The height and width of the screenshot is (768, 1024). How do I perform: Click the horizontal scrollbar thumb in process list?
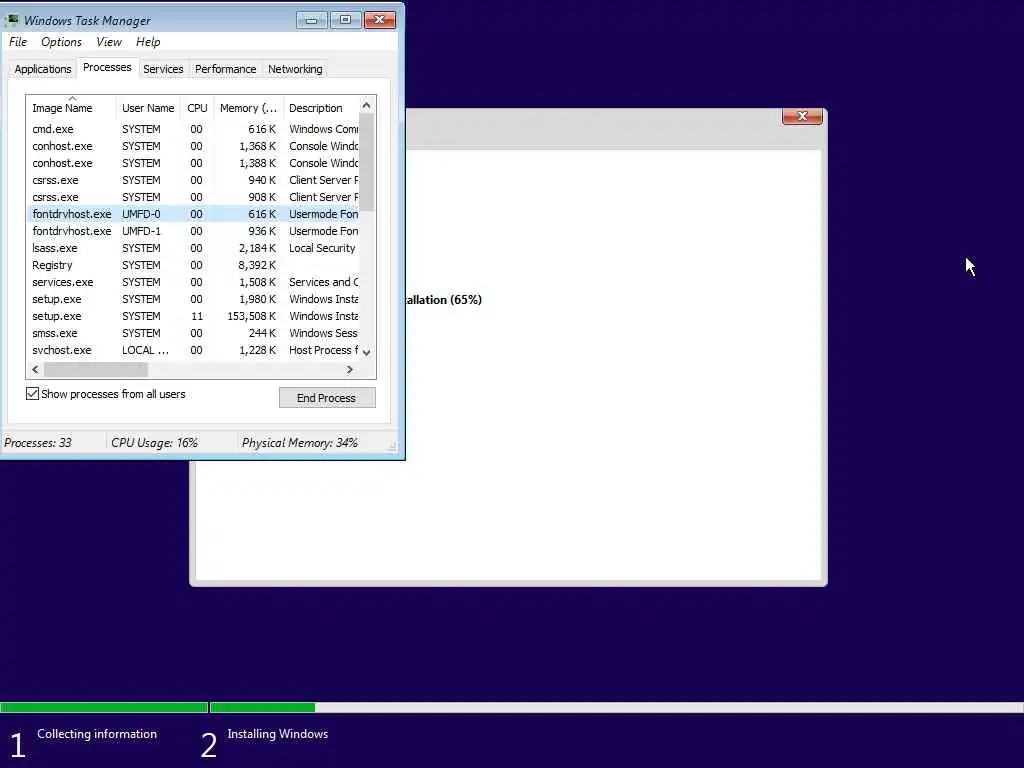96,370
